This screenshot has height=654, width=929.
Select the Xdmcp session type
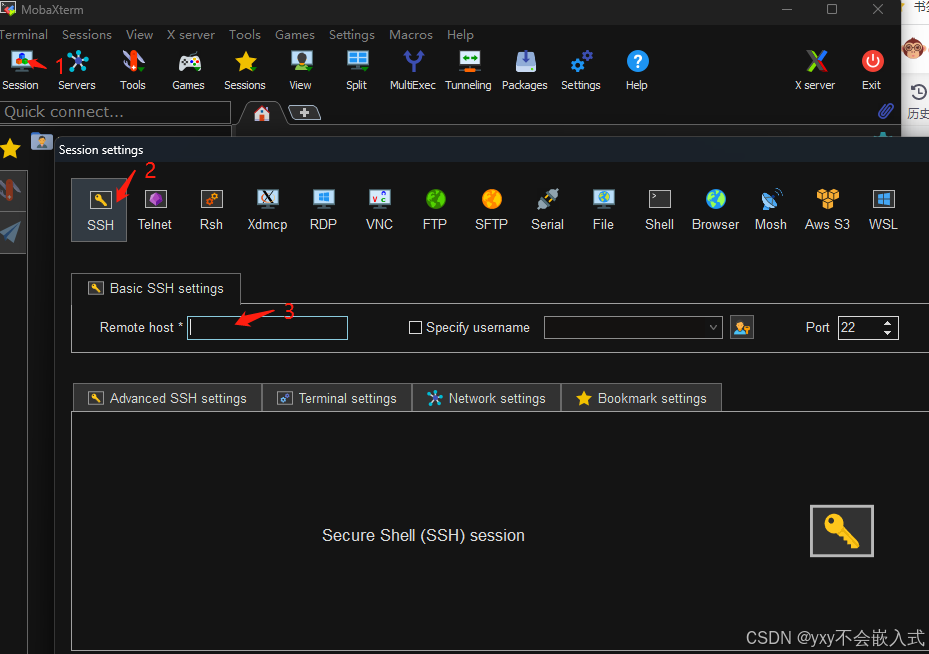(267, 210)
